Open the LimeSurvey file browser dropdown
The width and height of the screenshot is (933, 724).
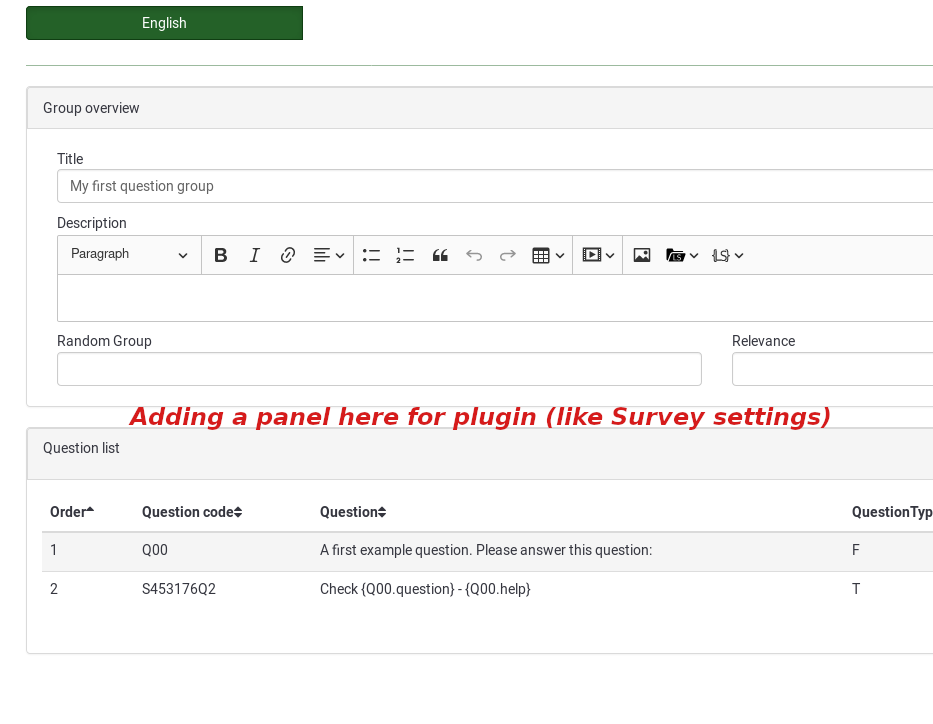[x=682, y=255]
